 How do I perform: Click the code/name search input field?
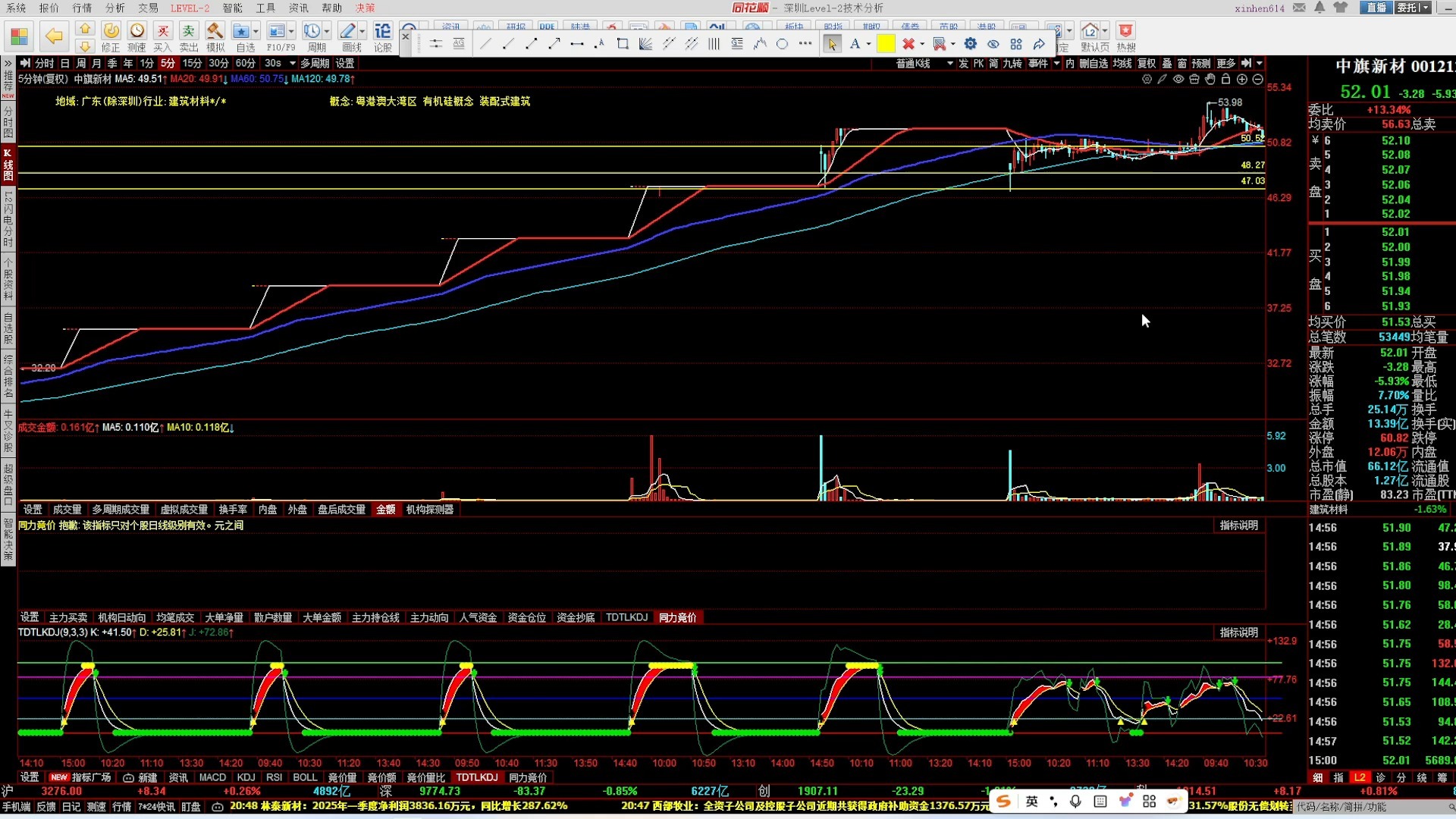[1375, 807]
